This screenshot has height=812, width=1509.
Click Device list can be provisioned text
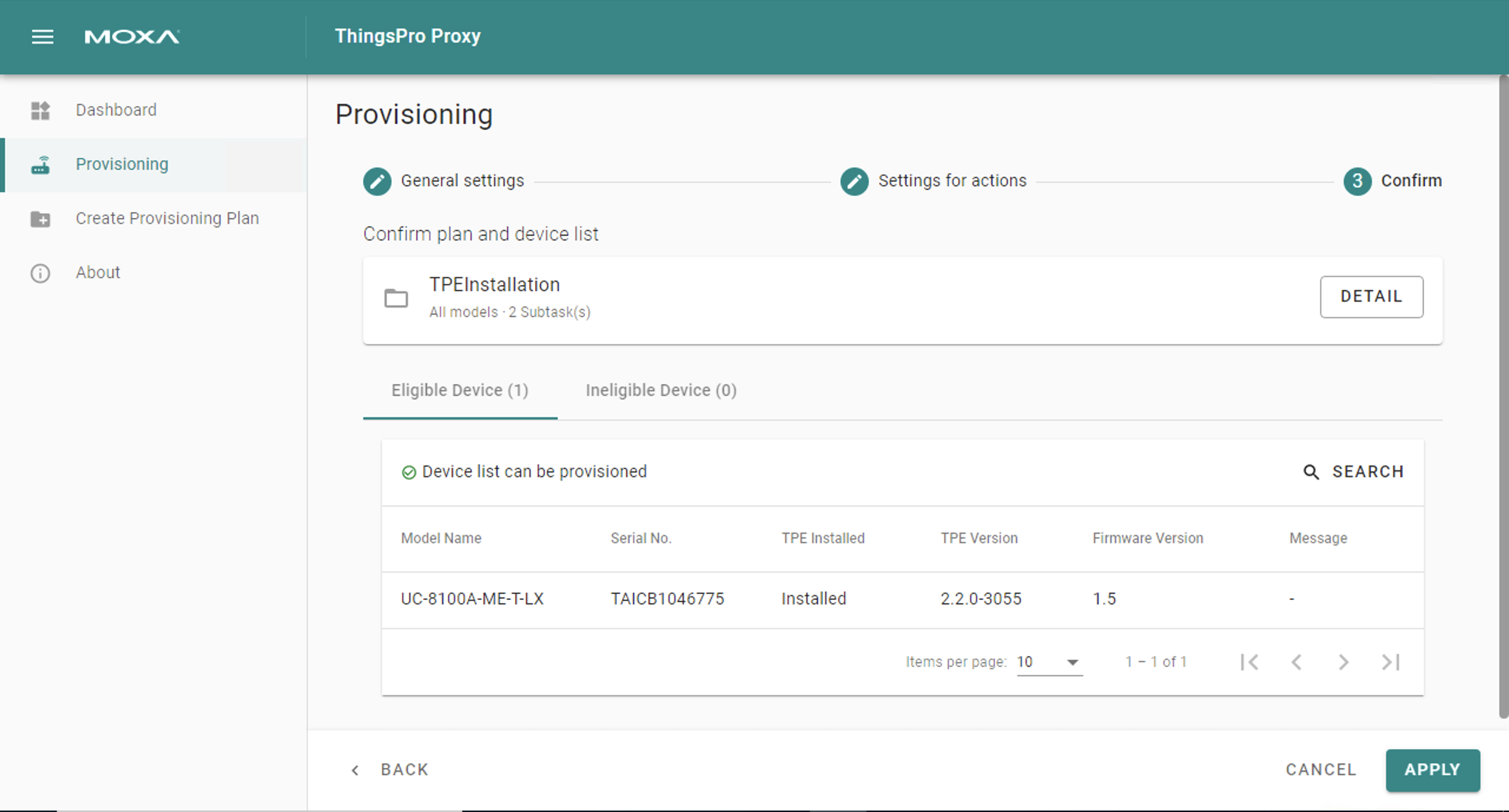click(x=535, y=472)
